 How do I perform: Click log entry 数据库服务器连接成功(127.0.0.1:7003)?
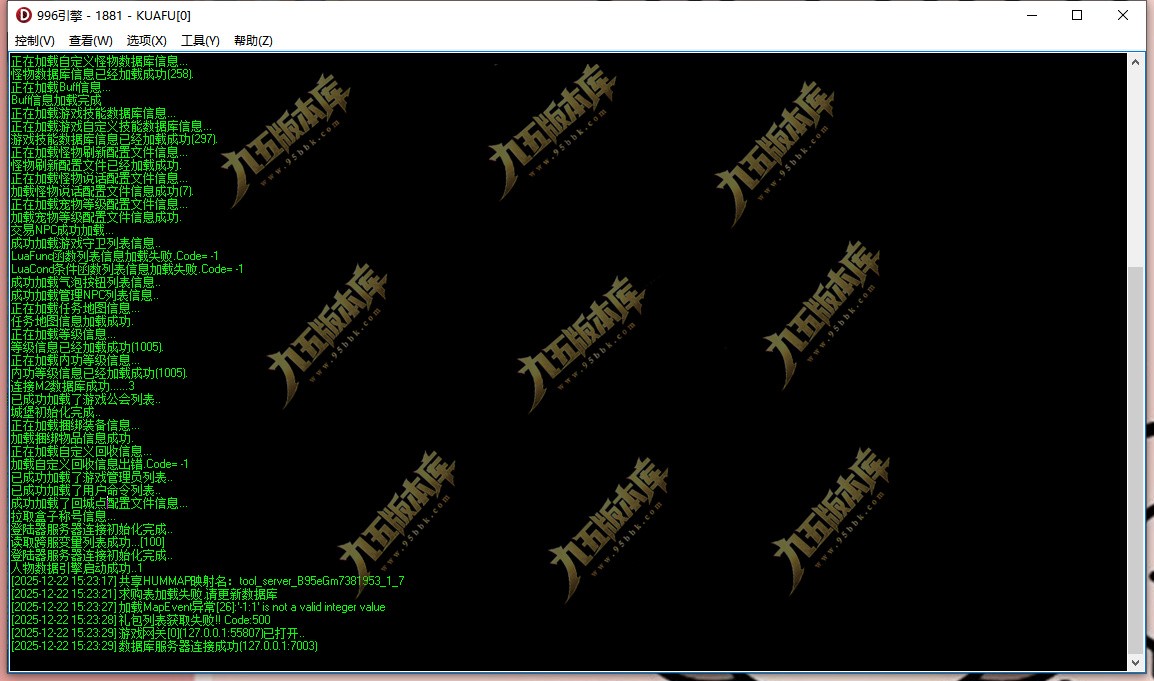pyautogui.click(x=164, y=646)
